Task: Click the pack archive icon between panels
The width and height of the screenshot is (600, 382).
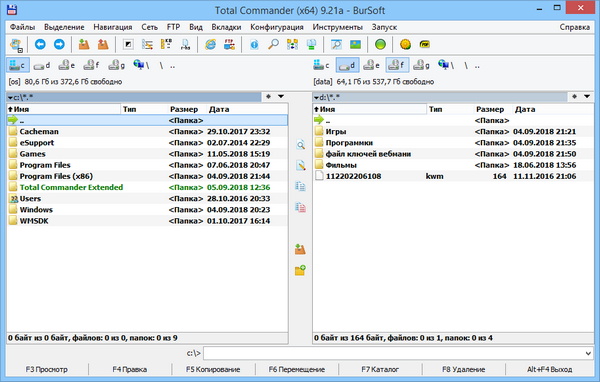Action: 300,249
